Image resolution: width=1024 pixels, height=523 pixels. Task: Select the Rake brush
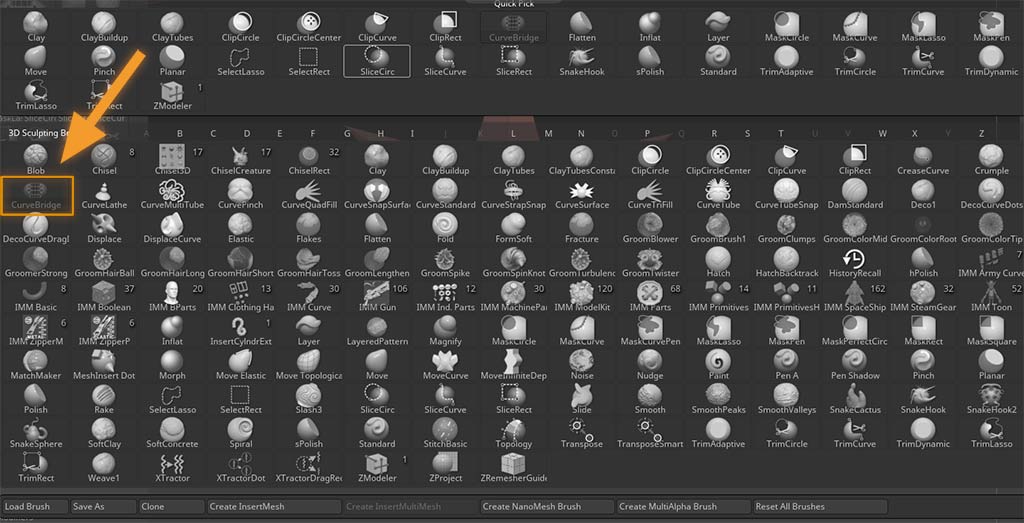pyautogui.click(x=104, y=398)
